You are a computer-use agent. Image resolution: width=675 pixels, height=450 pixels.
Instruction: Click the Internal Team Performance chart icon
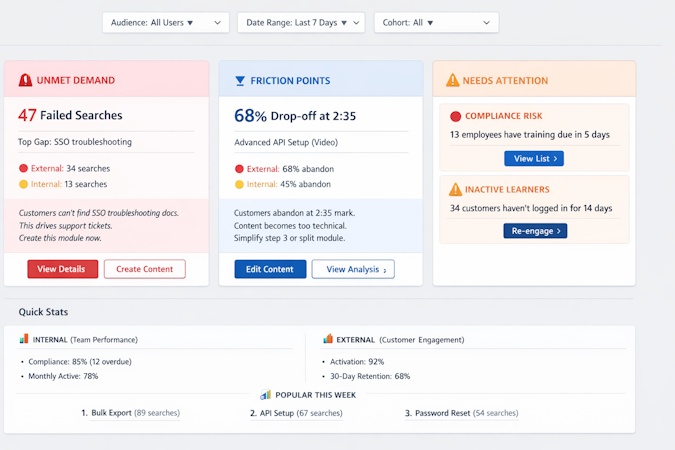coord(24,339)
